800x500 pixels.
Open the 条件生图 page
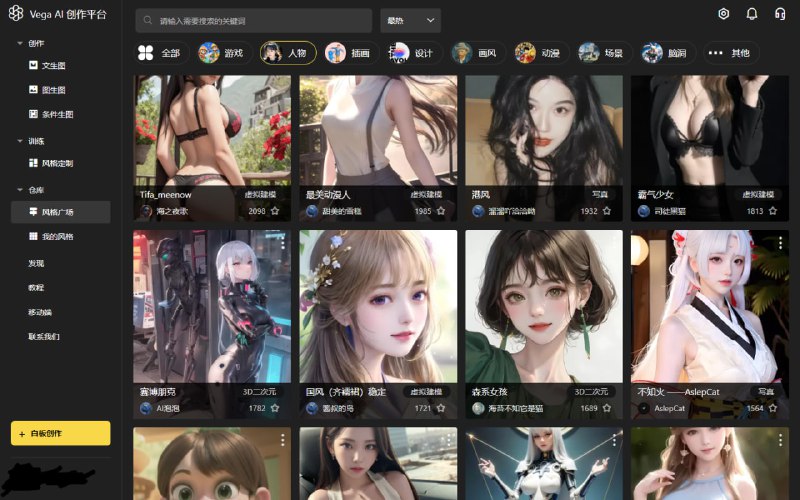pyautogui.click(x=51, y=114)
